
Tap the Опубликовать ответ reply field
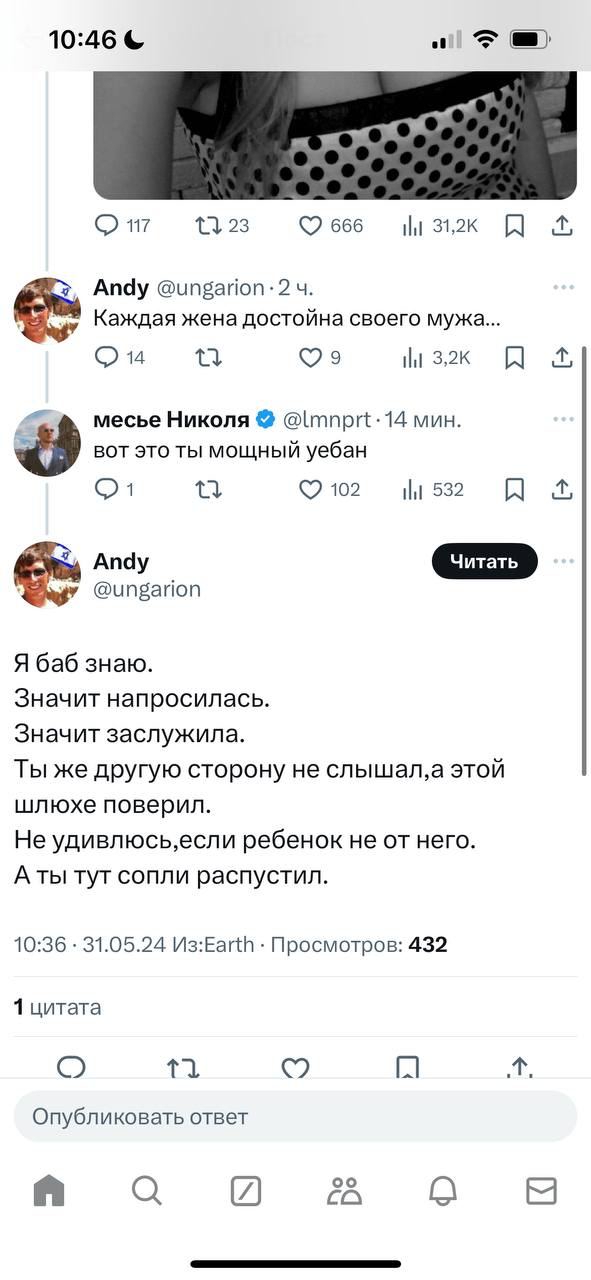pyautogui.click(x=295, y=1117)
